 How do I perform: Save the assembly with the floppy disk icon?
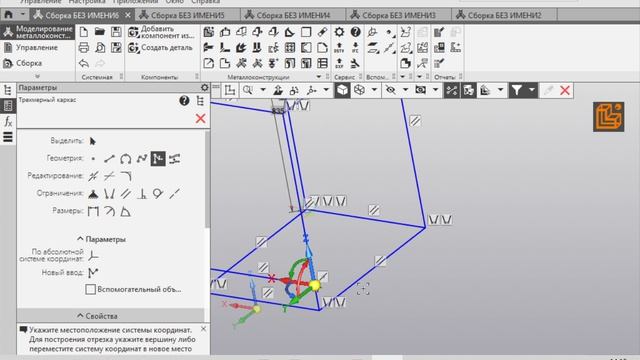(x=116, y=32)
